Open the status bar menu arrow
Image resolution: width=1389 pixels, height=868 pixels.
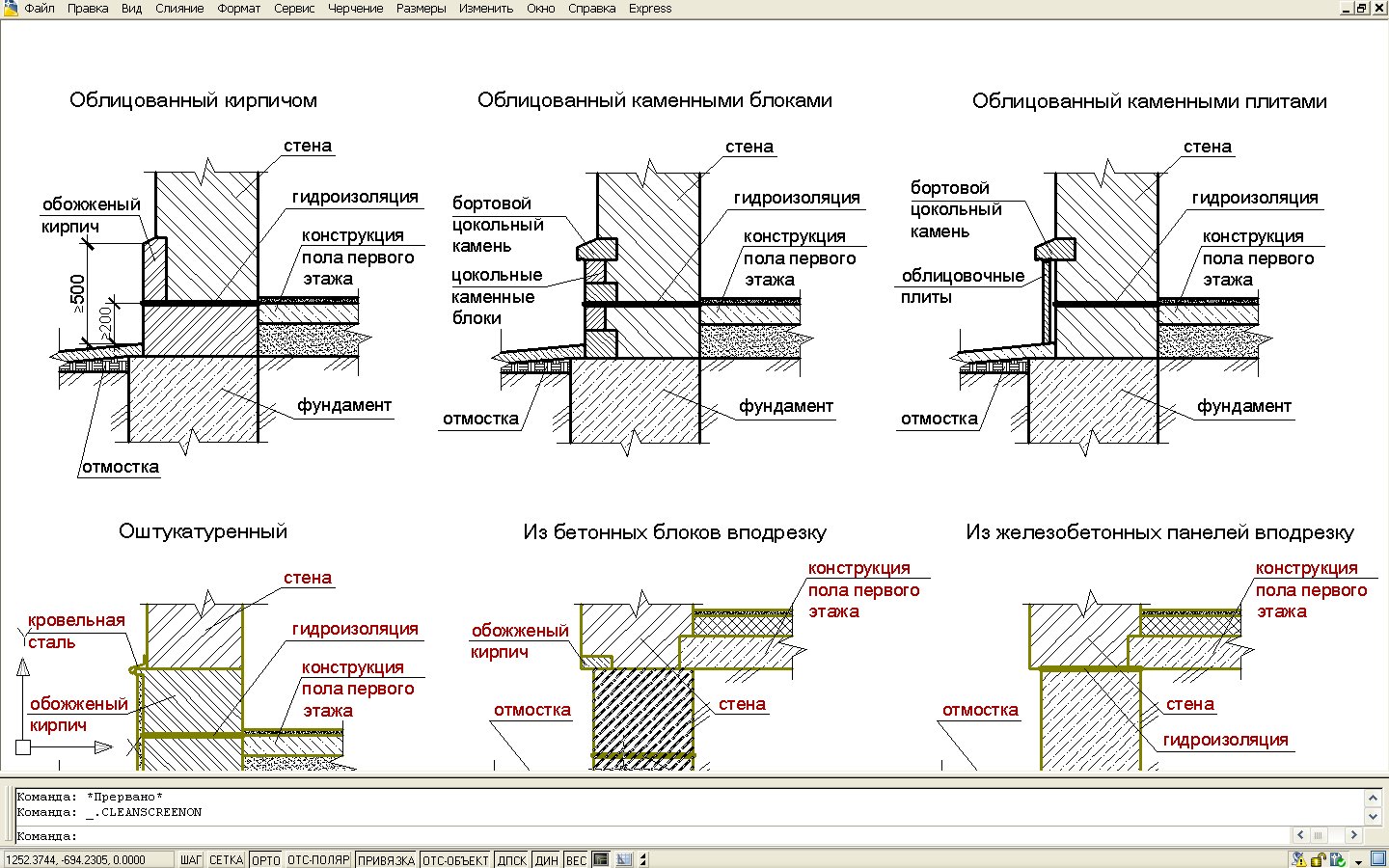[x=1358, y=860]
